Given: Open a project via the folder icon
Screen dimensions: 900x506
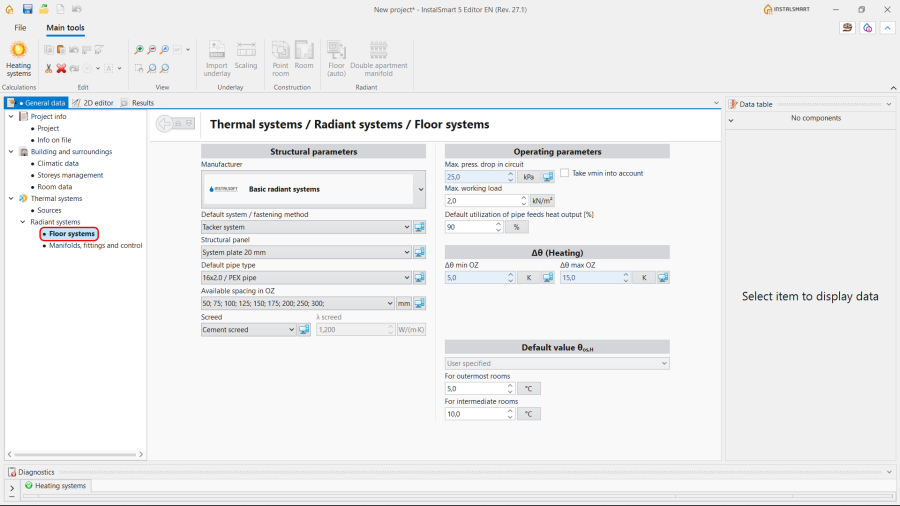Looking at the screenshot, I should (x=44, y=9).
